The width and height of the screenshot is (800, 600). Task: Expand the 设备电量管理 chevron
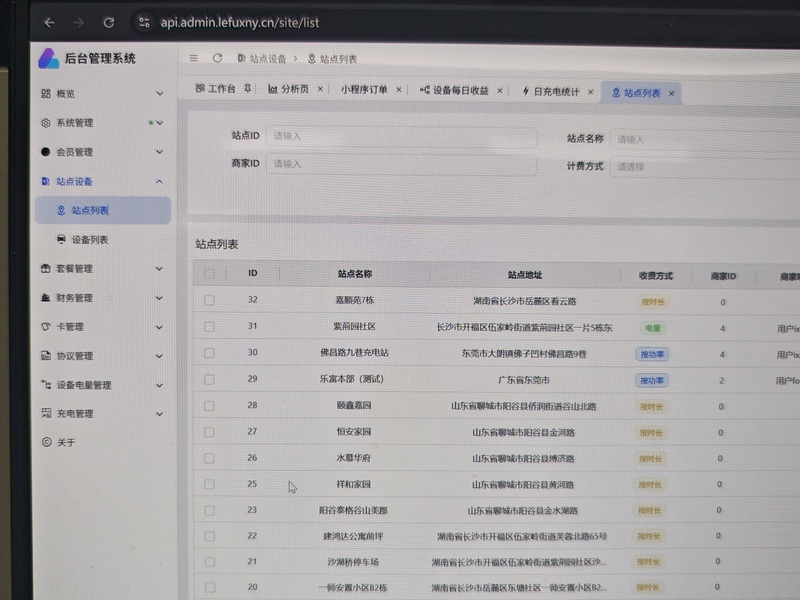(x=160, y=385)
